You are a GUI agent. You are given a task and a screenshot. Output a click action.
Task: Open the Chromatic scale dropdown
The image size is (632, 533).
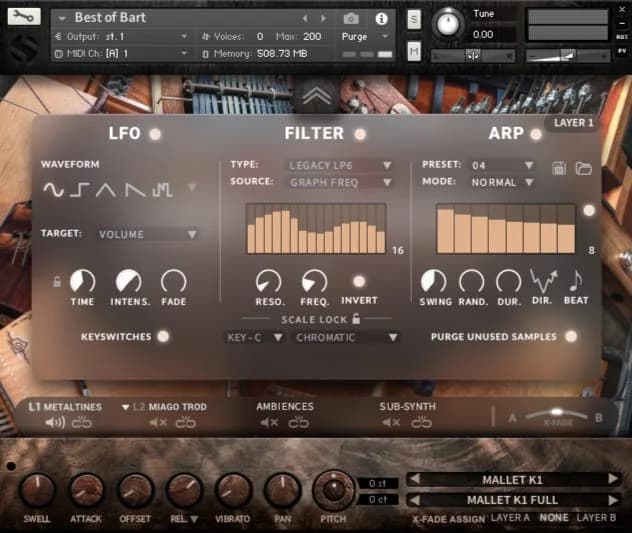point(347,338)
